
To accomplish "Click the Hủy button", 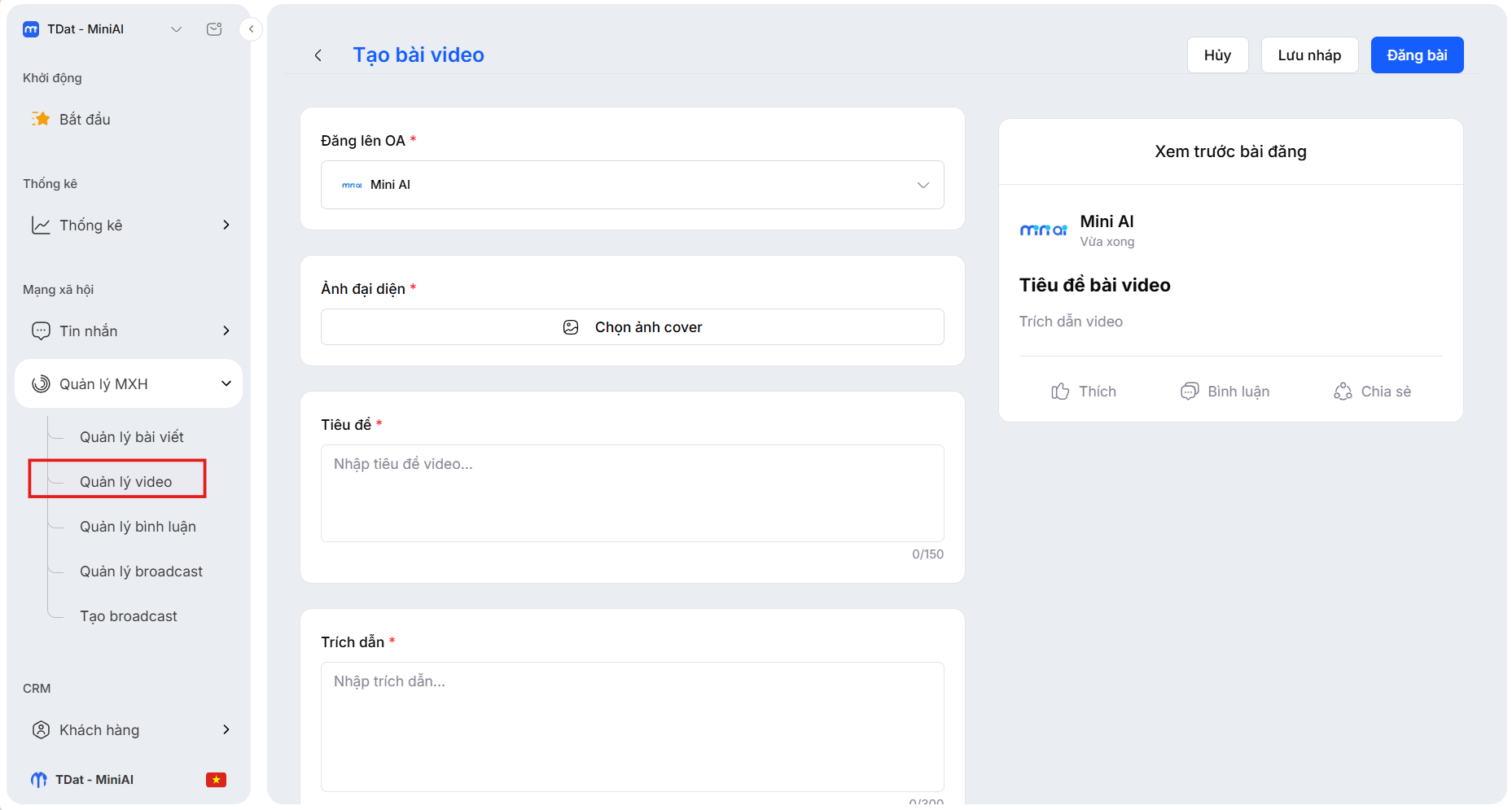I will point(1217,55).
